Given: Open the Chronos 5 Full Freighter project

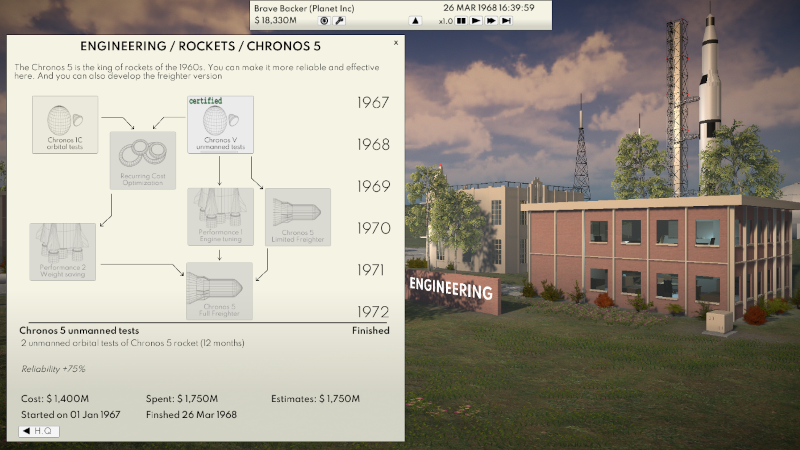Looking at the screenshot, I should (x=220, y=290).
